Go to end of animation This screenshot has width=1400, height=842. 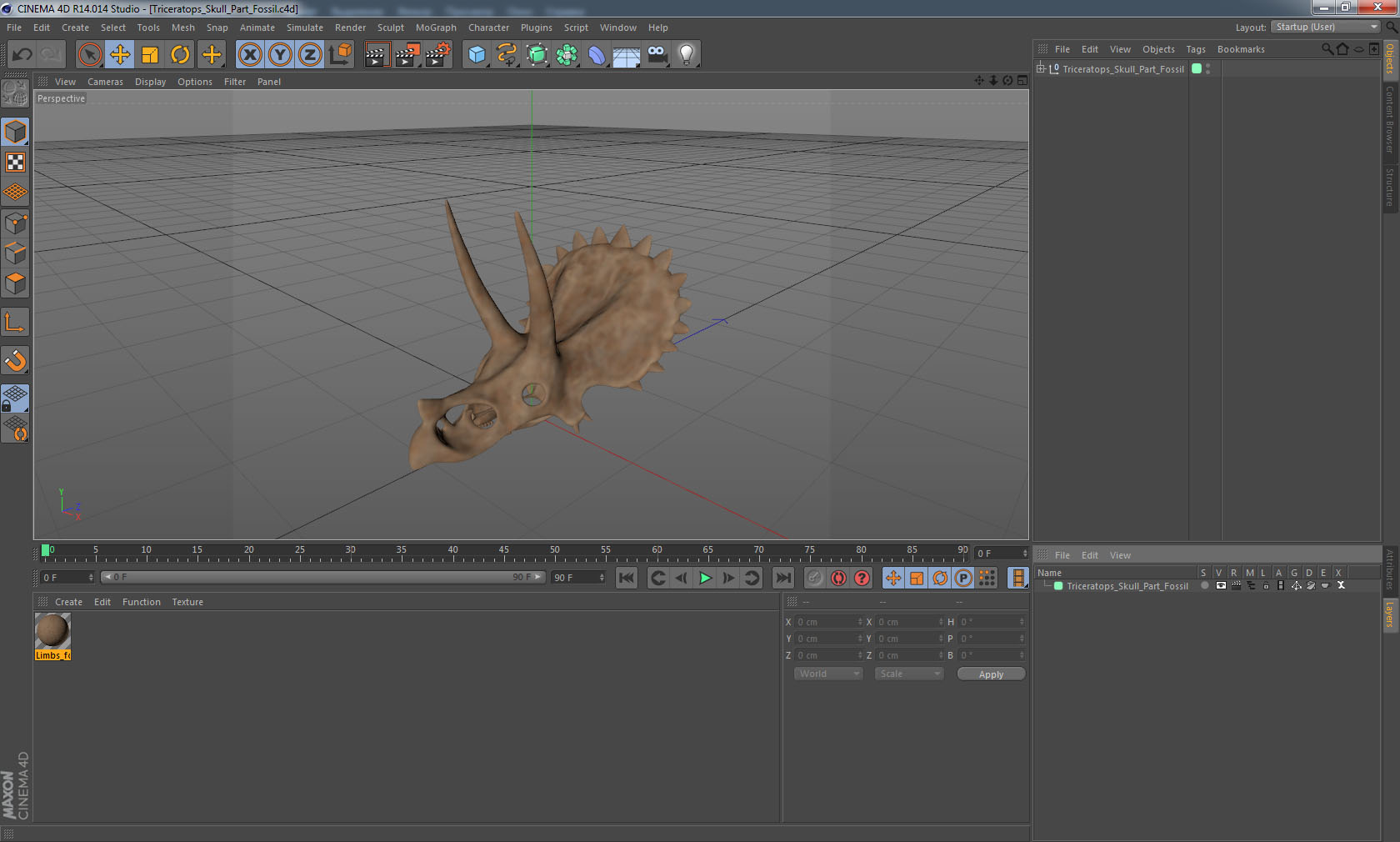tap(783, 578)
